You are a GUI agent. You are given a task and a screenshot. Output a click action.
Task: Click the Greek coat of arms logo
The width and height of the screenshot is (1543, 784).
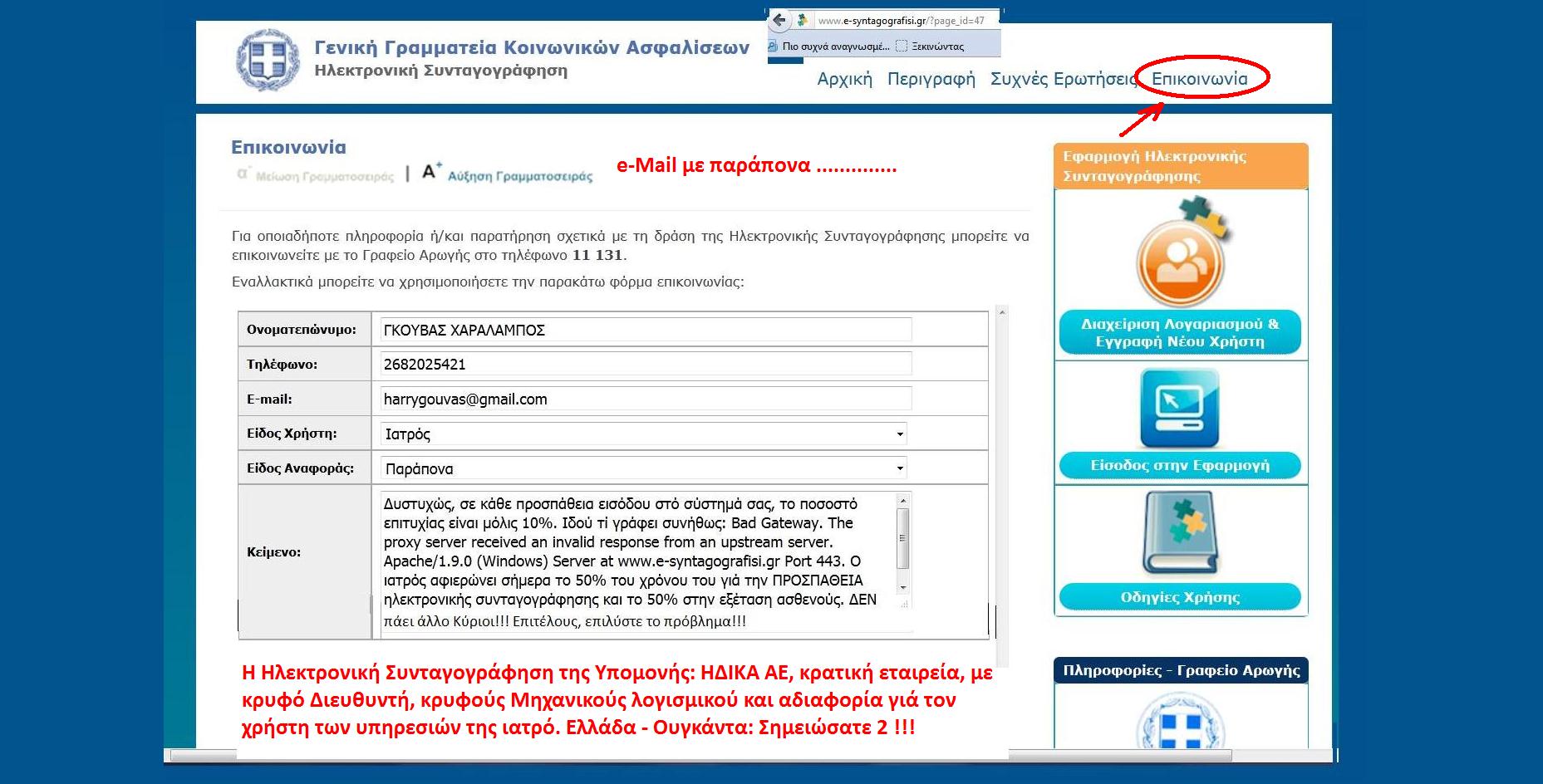tap(267, 60)
